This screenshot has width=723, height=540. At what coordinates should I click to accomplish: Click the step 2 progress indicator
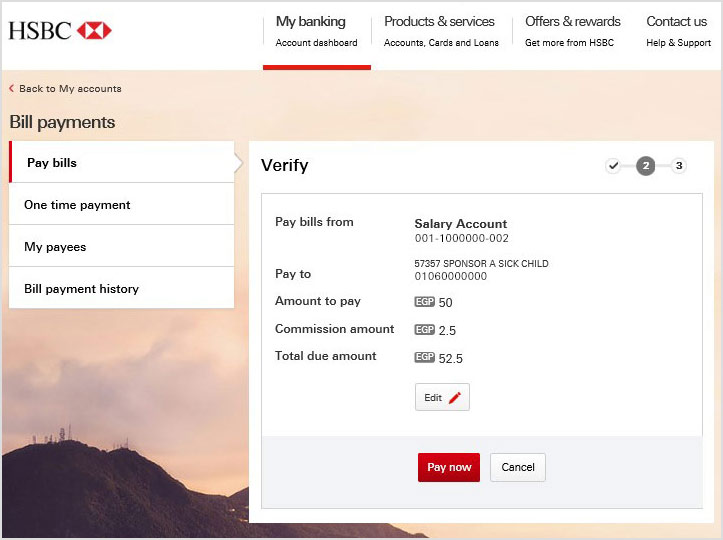click(x=646, y=166)
